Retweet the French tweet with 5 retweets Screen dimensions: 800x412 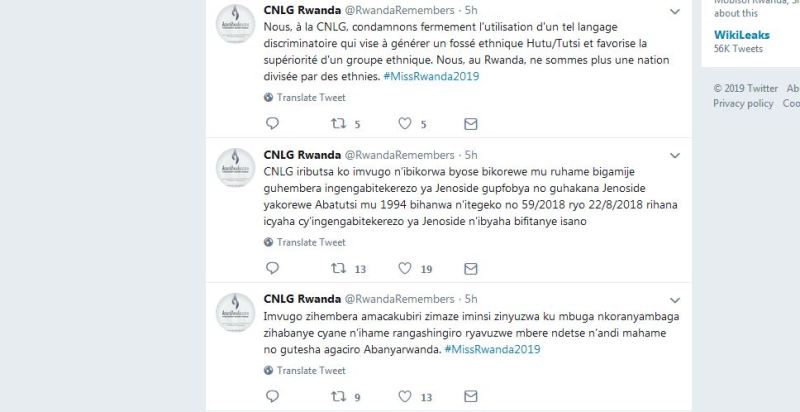pos(339,123)
